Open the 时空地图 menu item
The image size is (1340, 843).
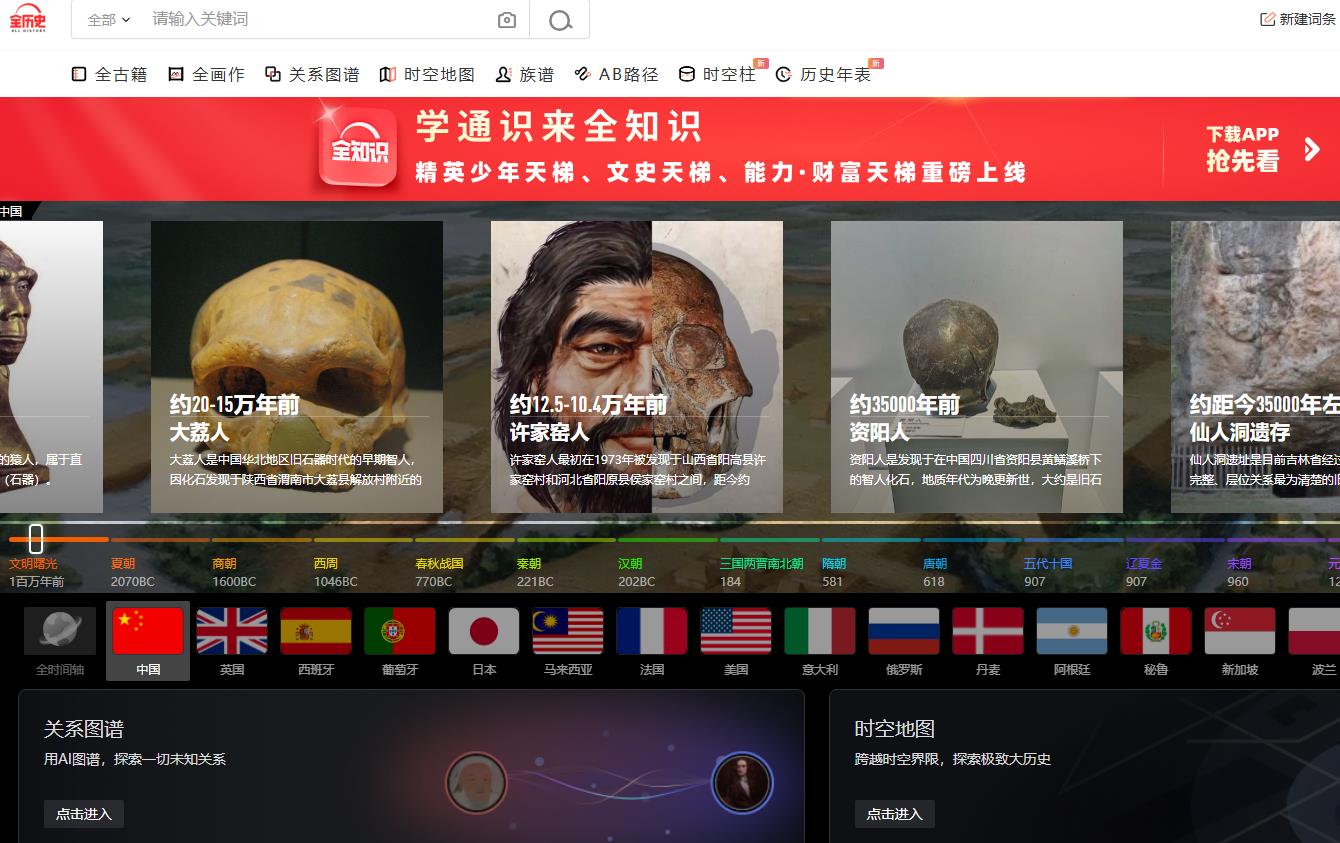pyautogui.click(x=427, y=74)
